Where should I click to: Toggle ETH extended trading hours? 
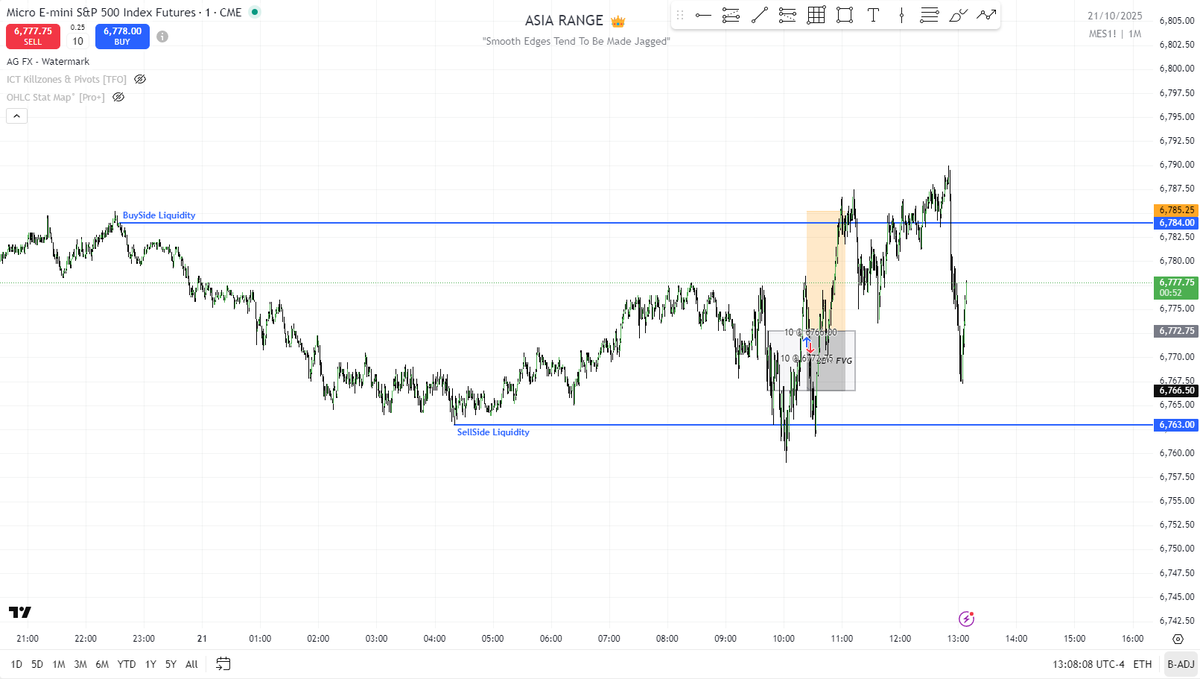click(1143, 663)
